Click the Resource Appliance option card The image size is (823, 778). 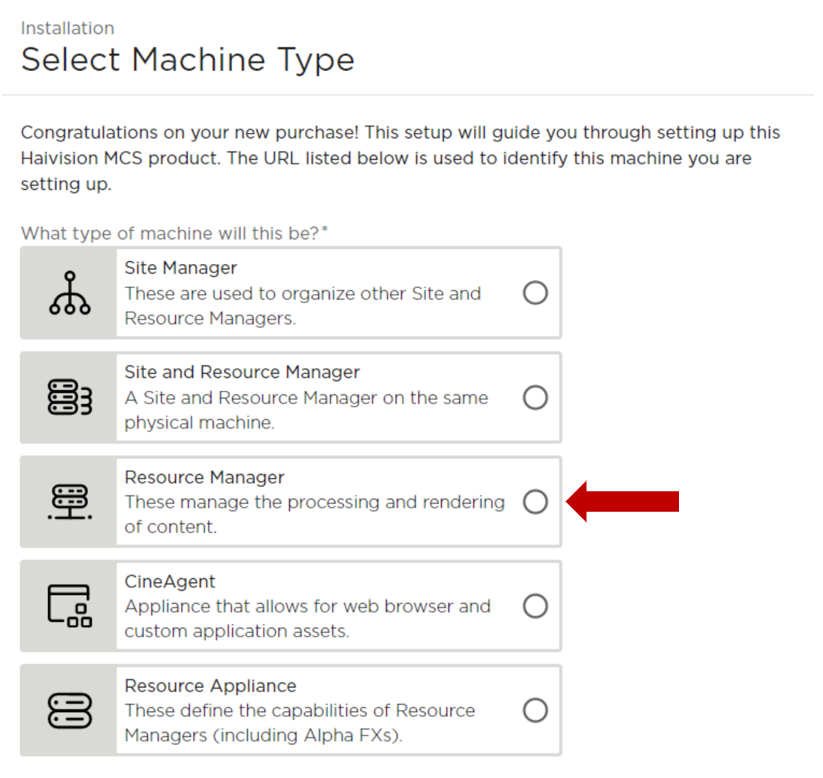click(290, 710)
